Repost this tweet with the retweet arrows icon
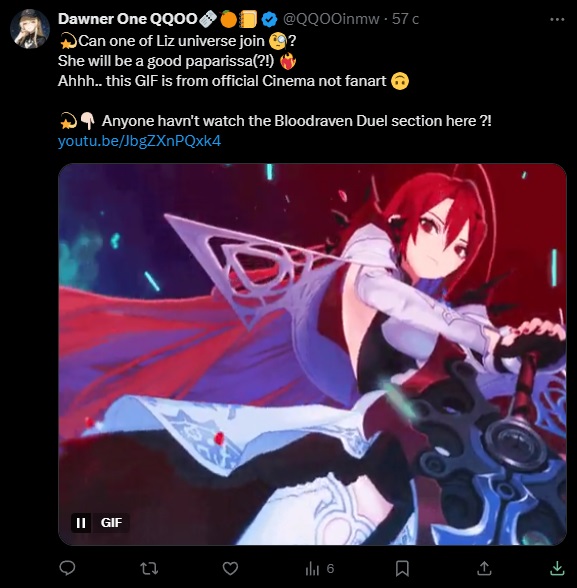The height and width of the screenshot is (588, 577). point(149,568)
